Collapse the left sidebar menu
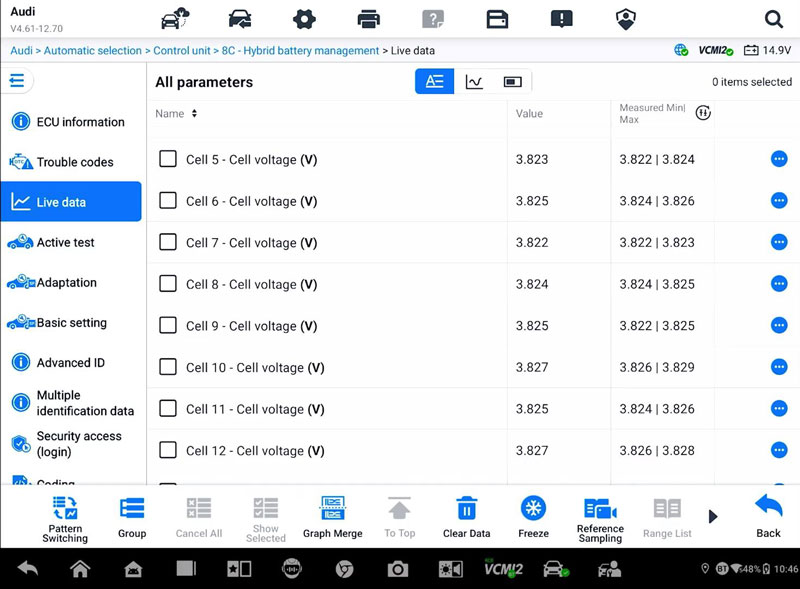The height and width of the screenshot is (589, 800). (x=17, y=81)
